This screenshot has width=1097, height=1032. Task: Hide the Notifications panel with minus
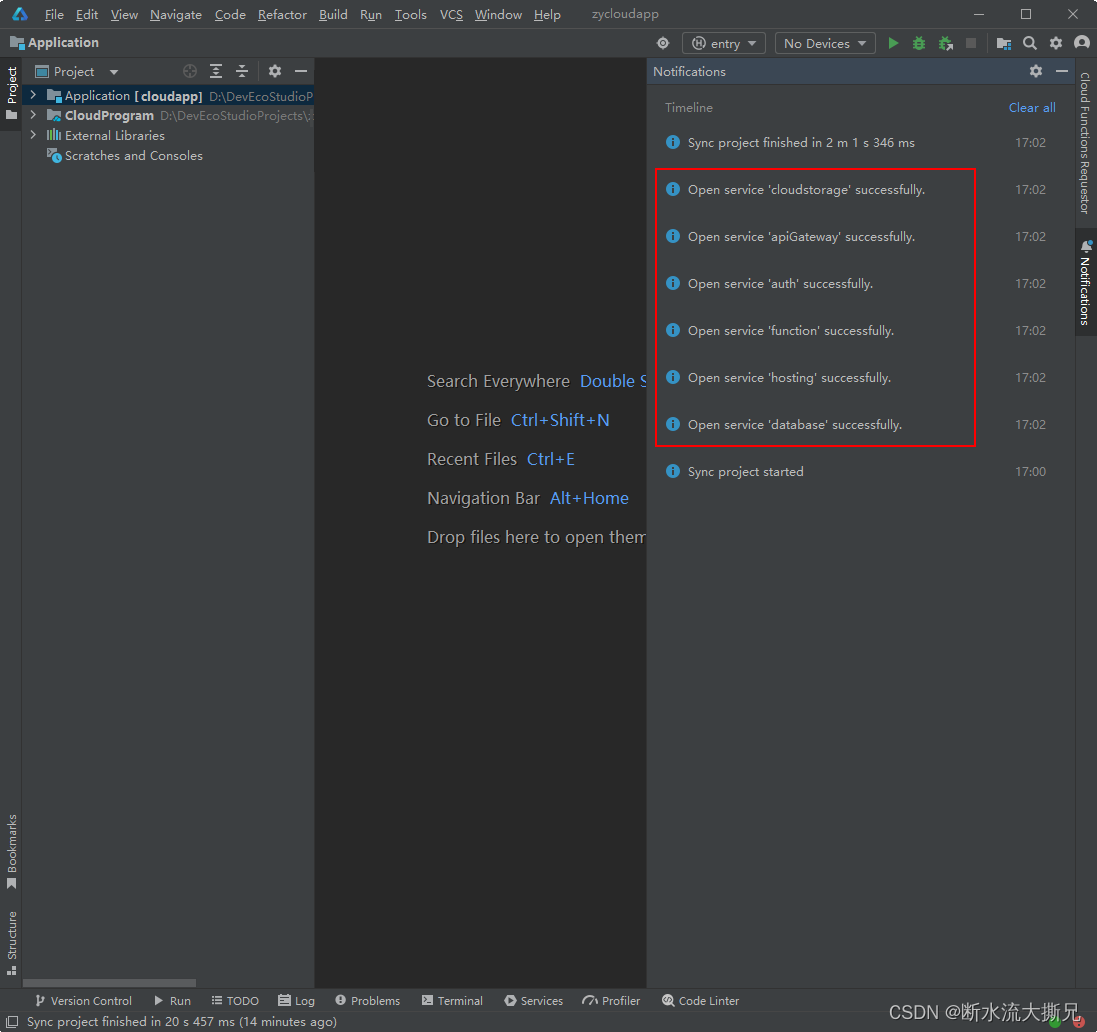1062,71
